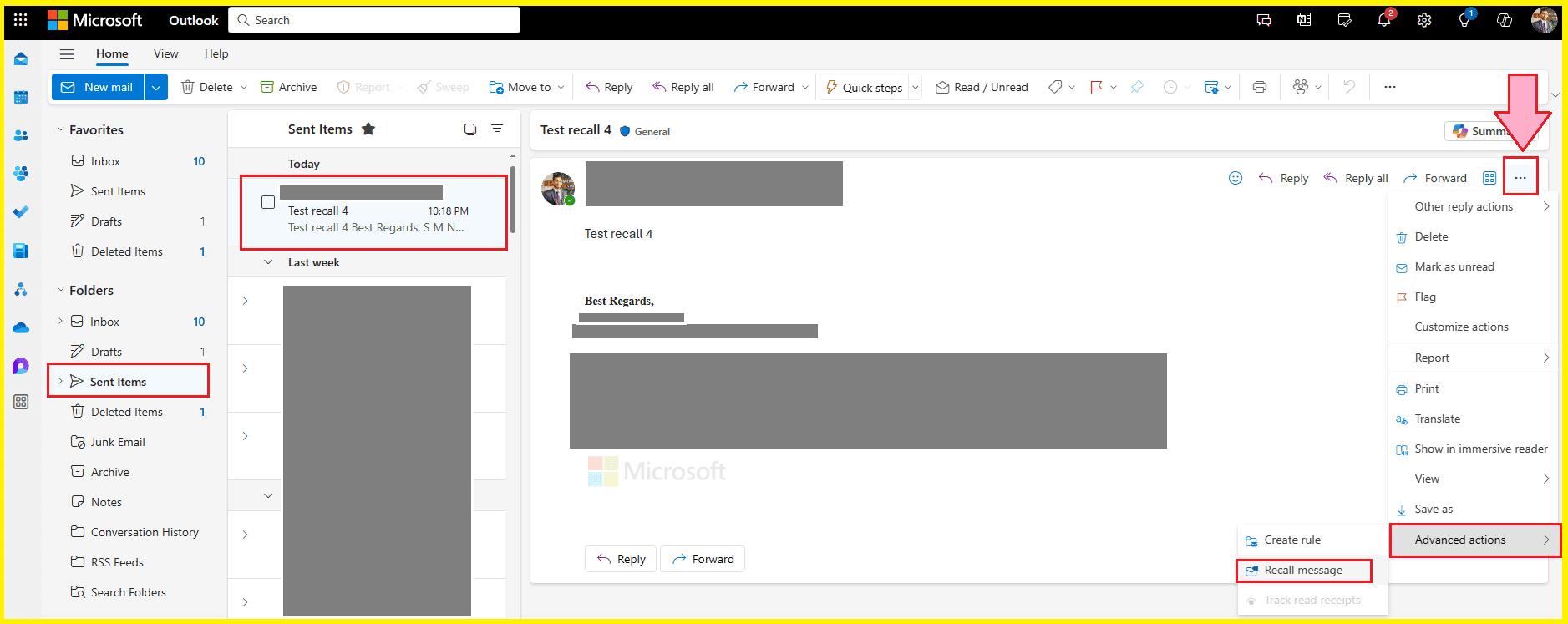Image resolution: width=1568 pixels, height=624 pixels.
Task: Open Junk Email folder
Action: (118, 442)
